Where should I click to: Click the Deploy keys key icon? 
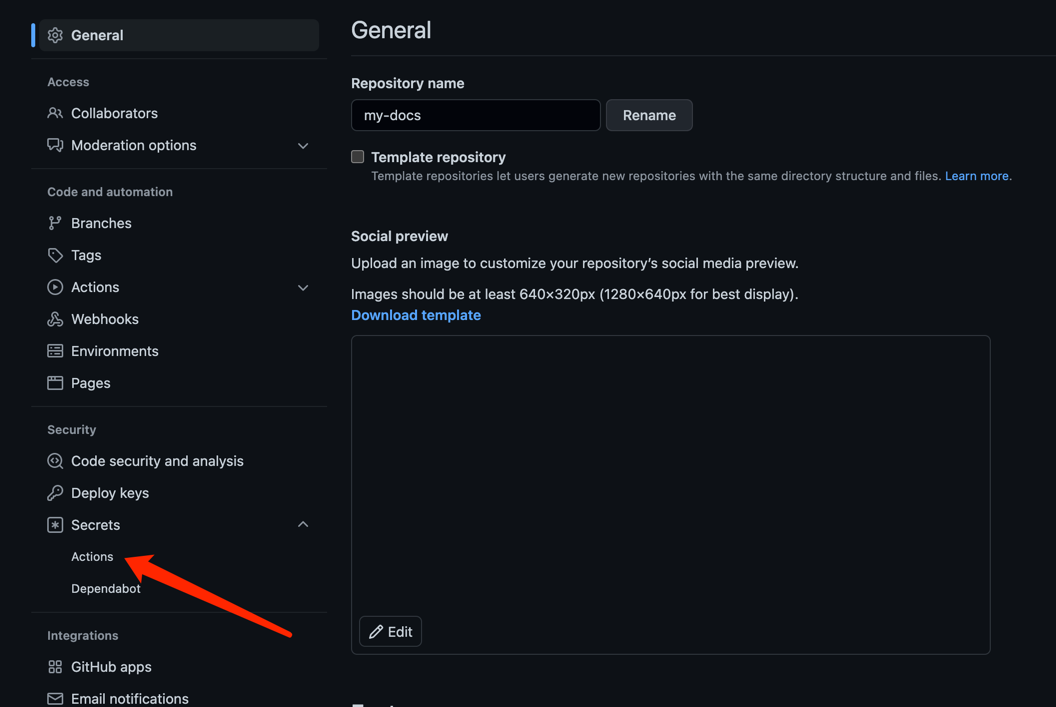tap(55, 493)
